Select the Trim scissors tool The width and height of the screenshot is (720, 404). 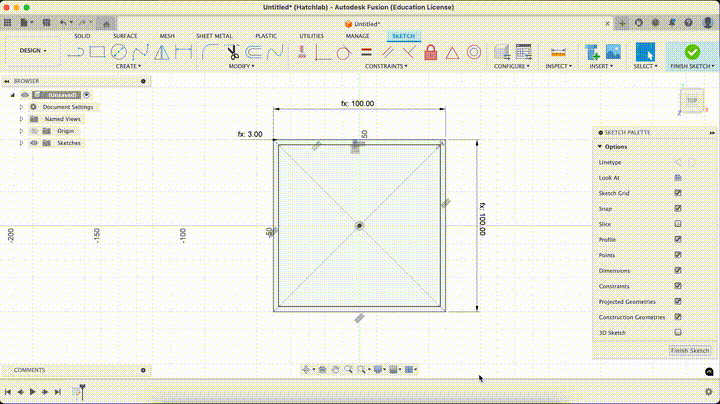[233, 52]
